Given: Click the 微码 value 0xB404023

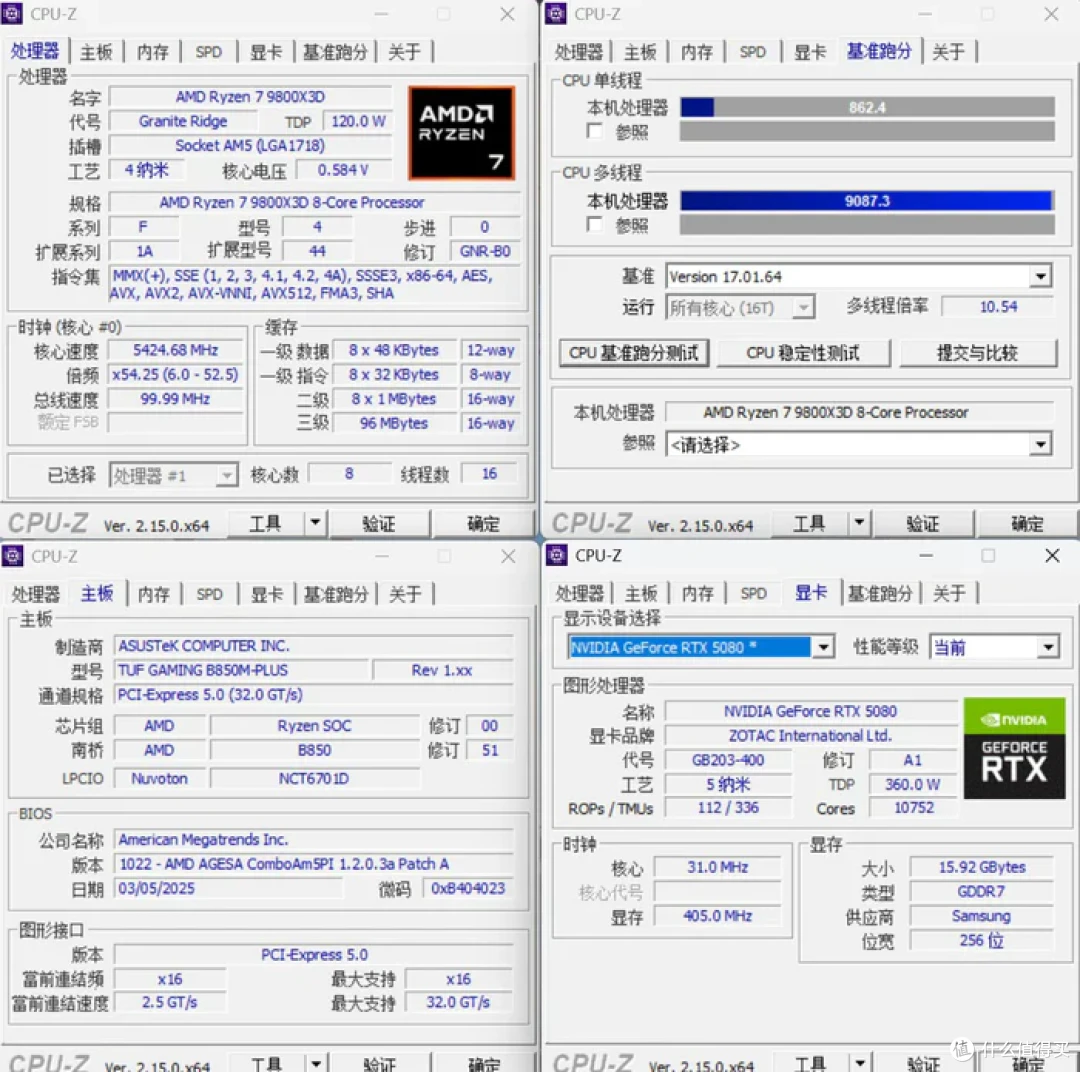Looking at the screenshot, I should click(x=468, y=889).
